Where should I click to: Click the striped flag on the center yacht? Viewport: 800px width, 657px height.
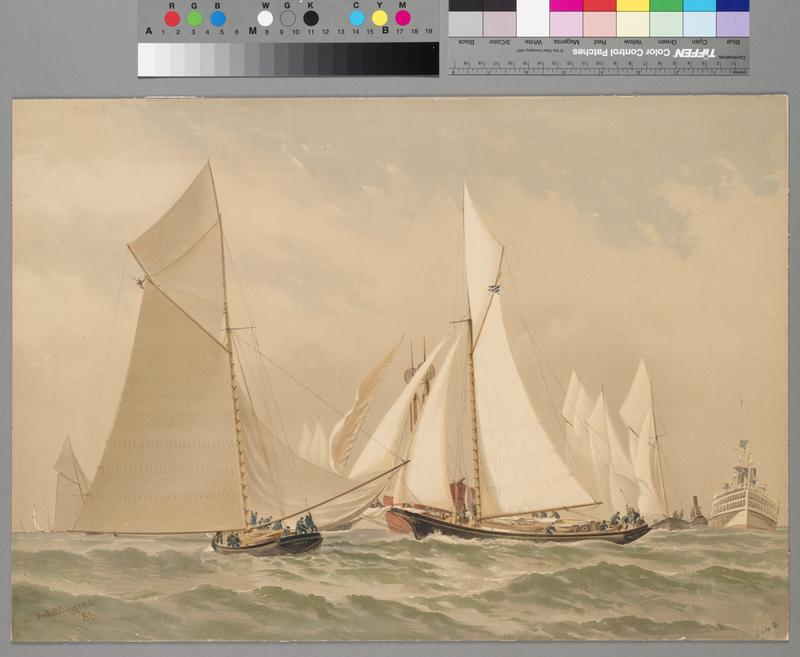click(x=494, y=289)
